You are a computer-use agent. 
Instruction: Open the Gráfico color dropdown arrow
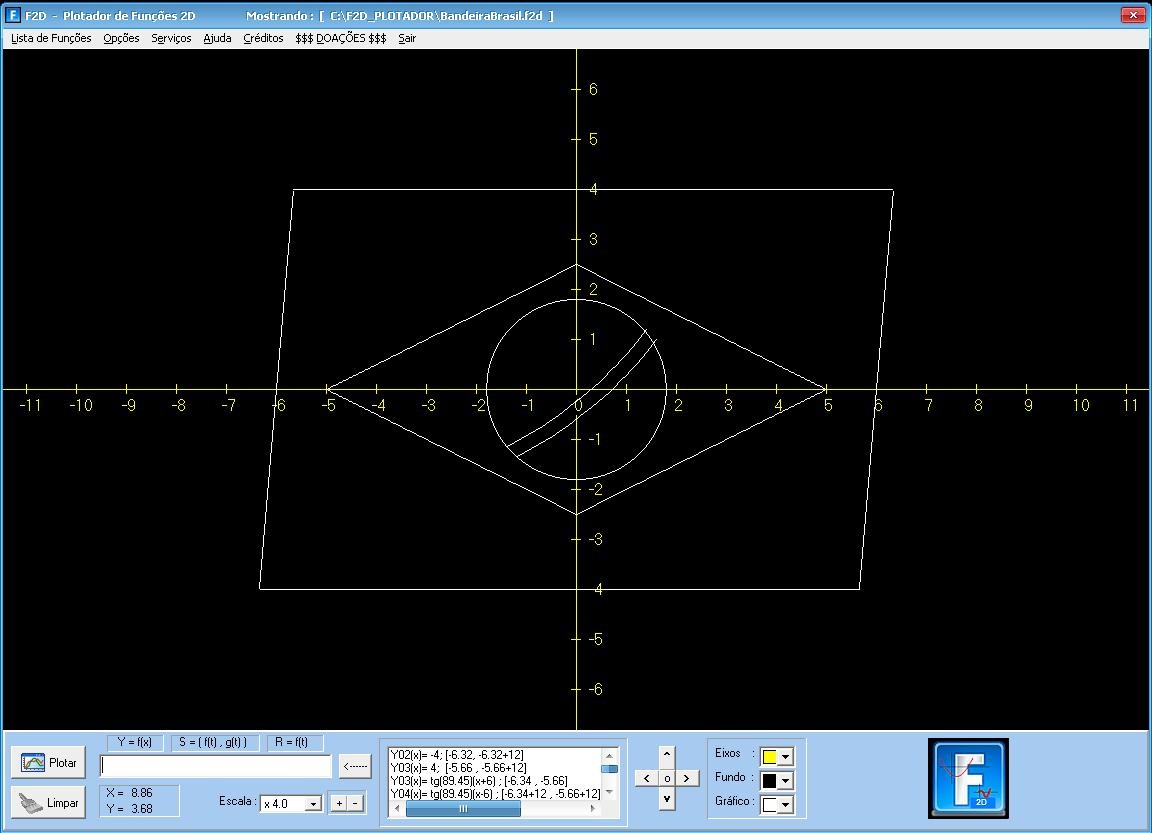[785, 805]
